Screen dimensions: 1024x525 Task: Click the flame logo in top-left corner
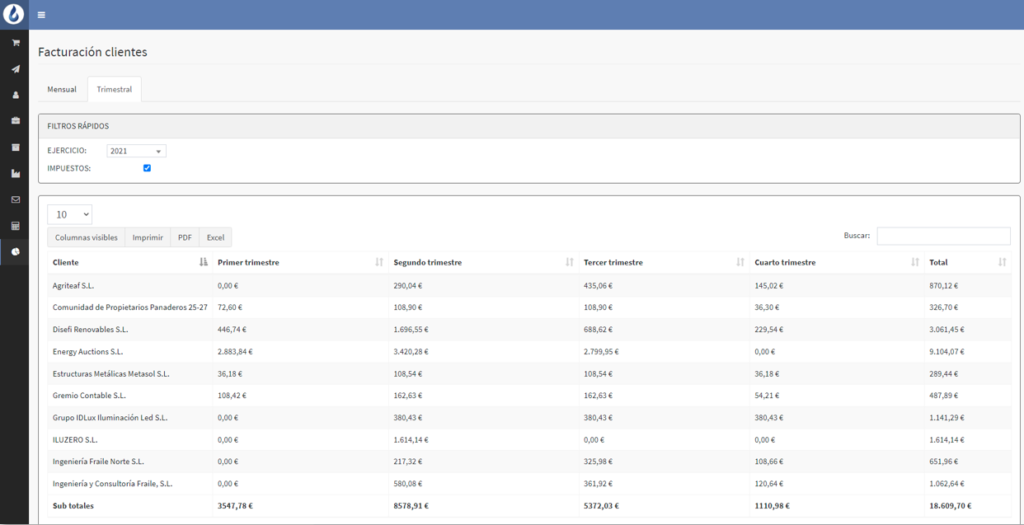(14, 15)
